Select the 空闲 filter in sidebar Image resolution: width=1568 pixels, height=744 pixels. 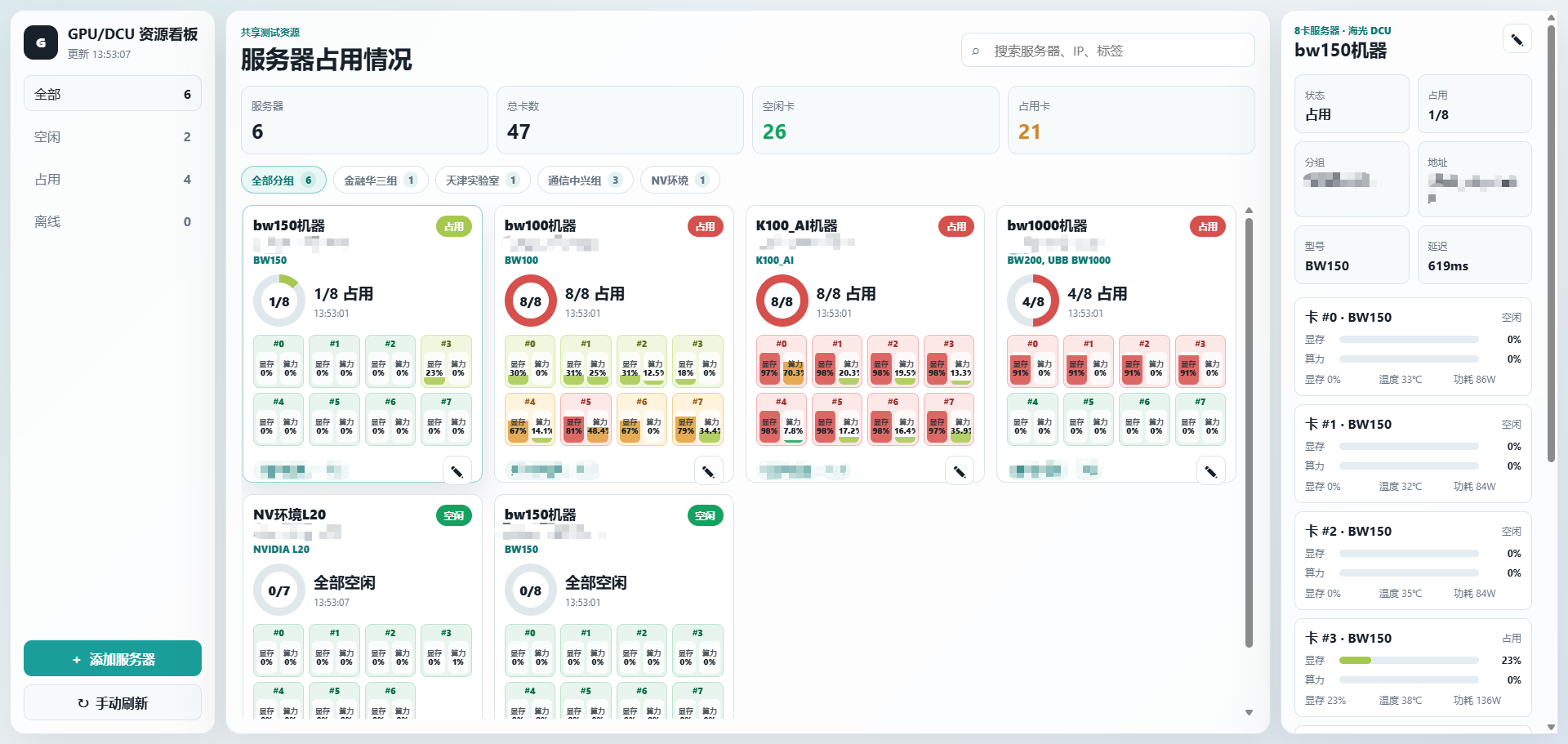point(113,136)
